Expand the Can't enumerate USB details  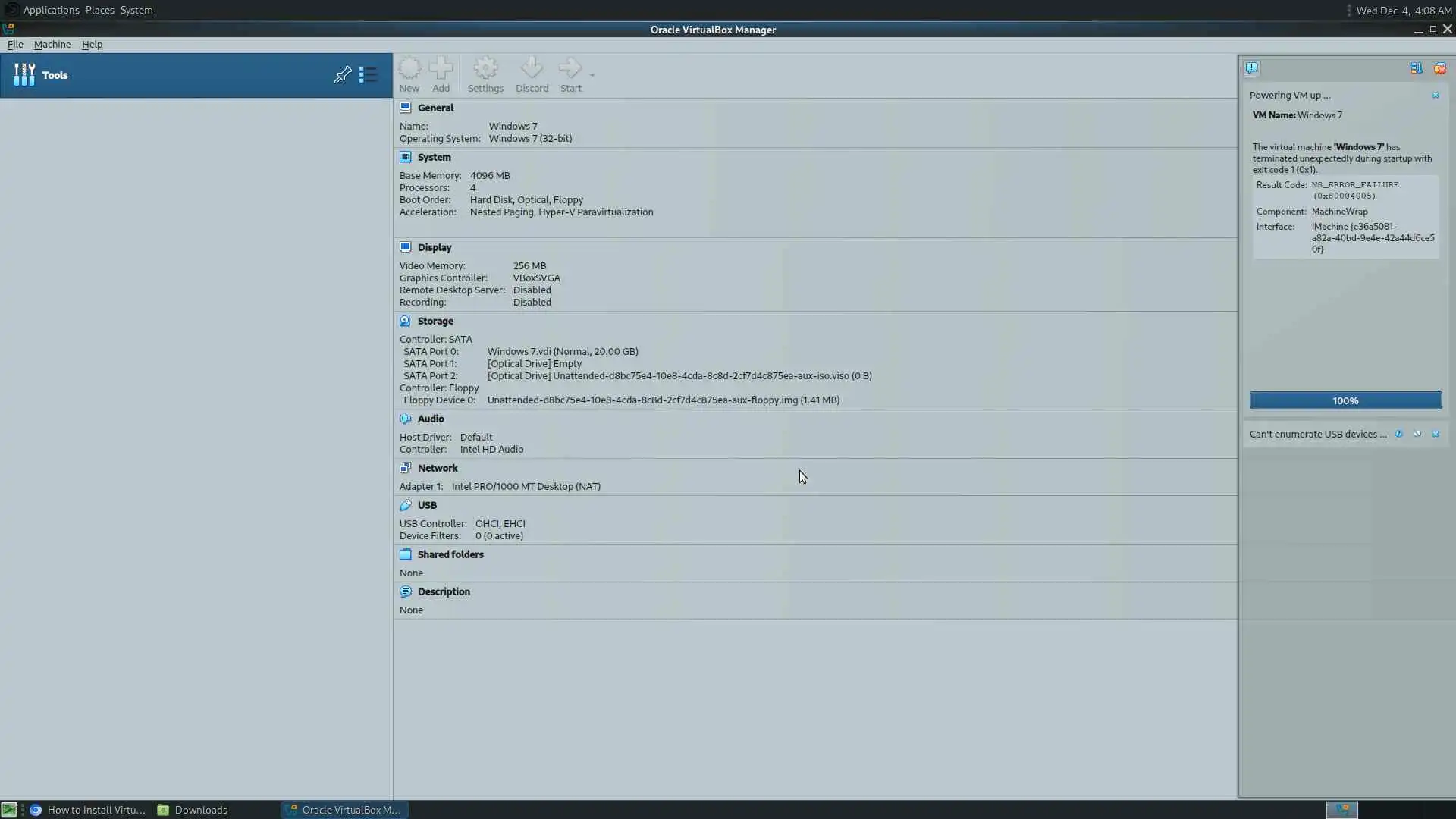(x=1417, y=434)
